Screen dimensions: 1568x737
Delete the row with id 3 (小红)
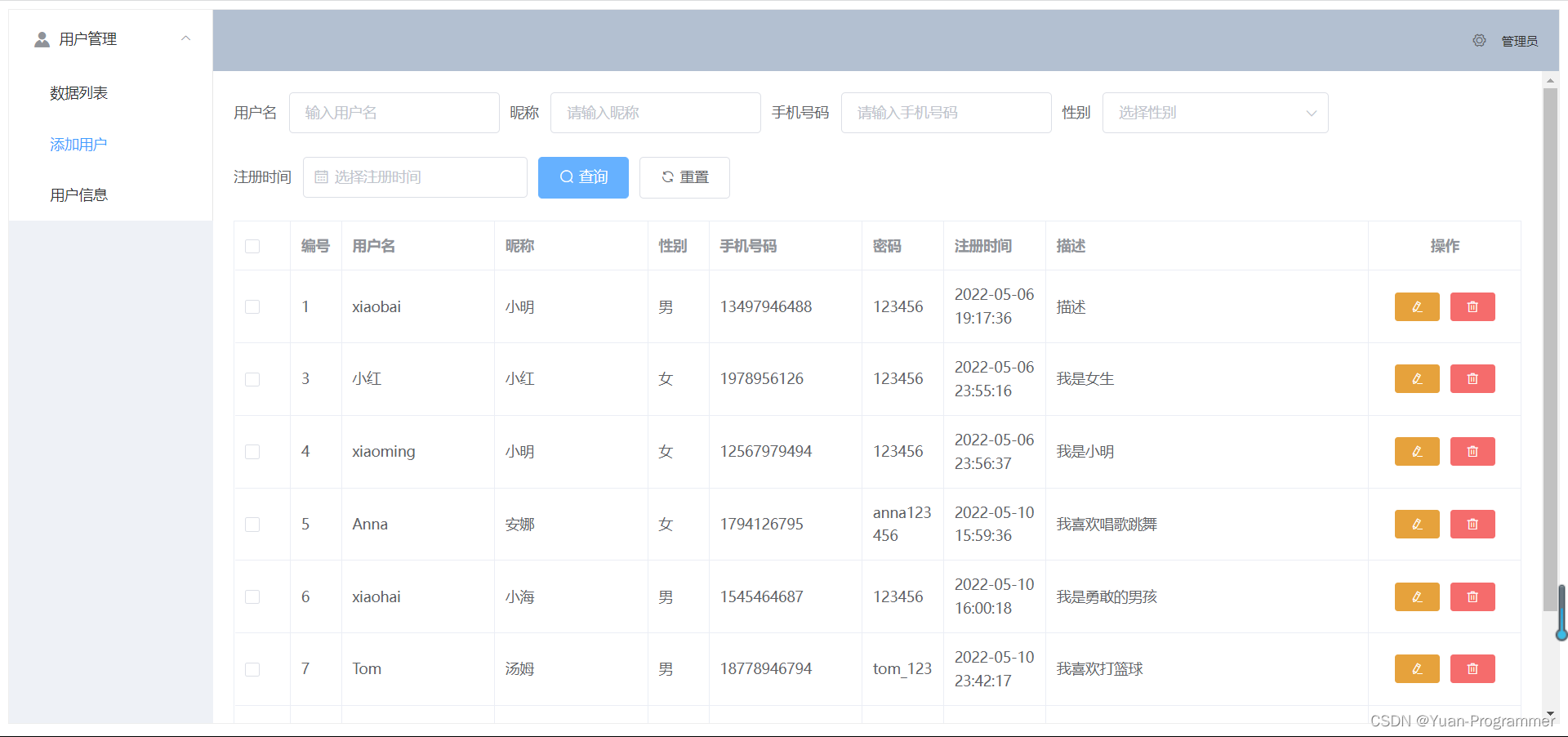(x=1472, y=378)
